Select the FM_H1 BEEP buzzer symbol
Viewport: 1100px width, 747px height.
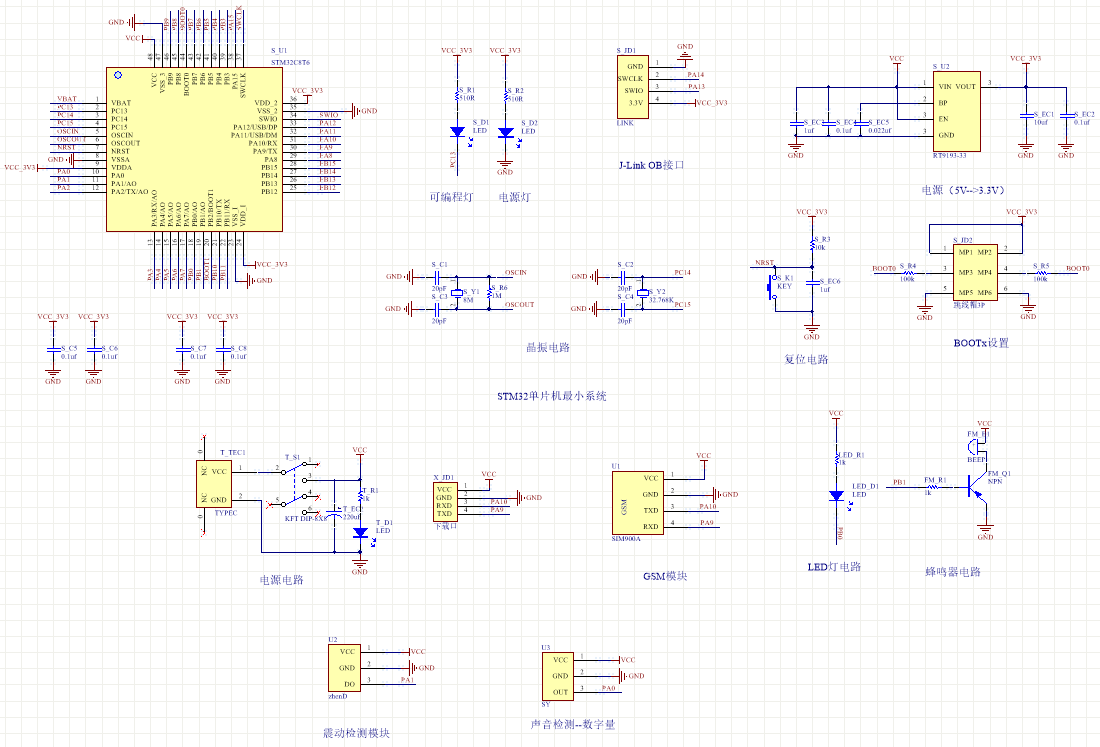coord(975,445)
